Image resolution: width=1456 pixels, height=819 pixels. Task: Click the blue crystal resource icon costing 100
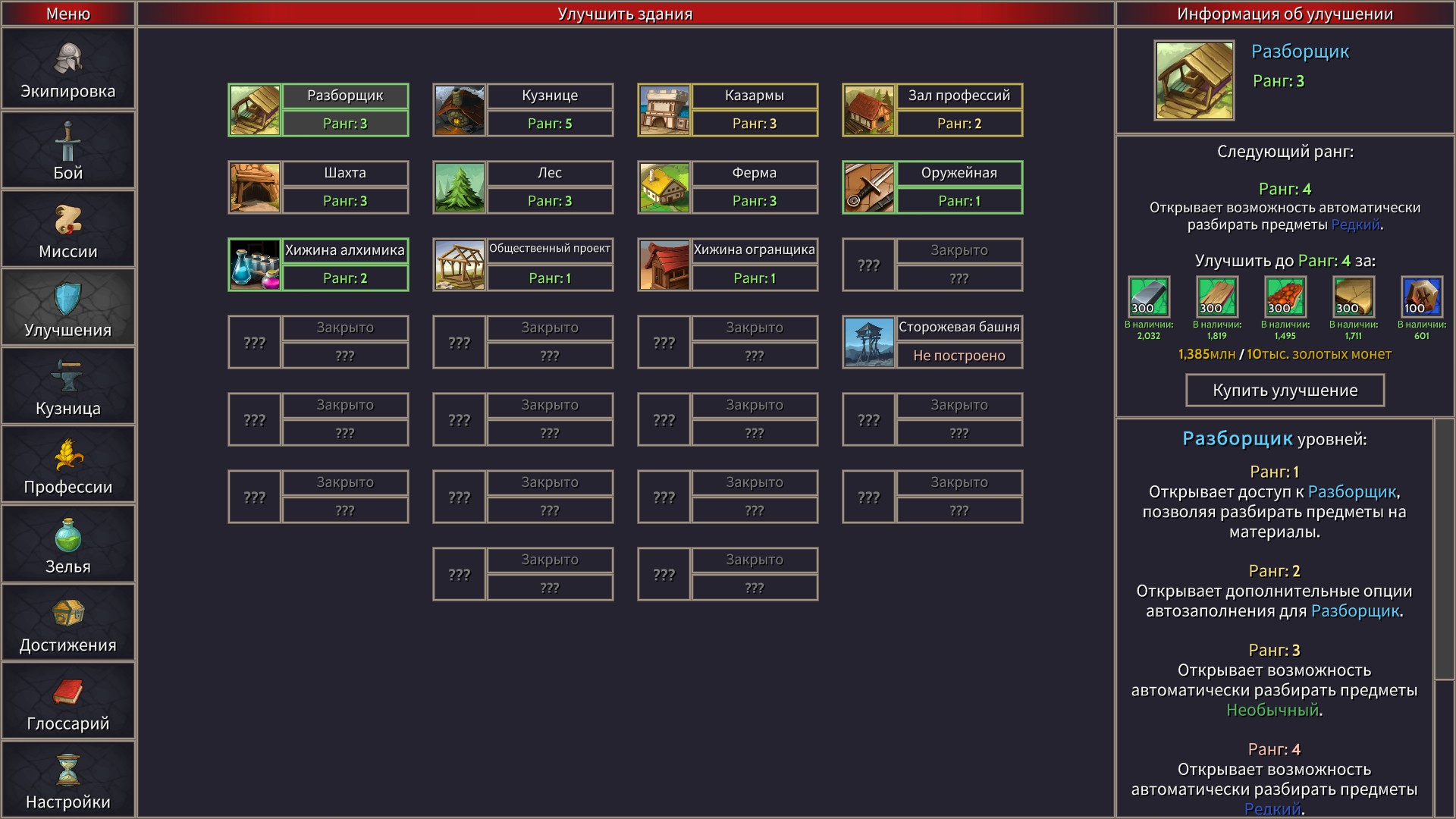[1422, 296]
